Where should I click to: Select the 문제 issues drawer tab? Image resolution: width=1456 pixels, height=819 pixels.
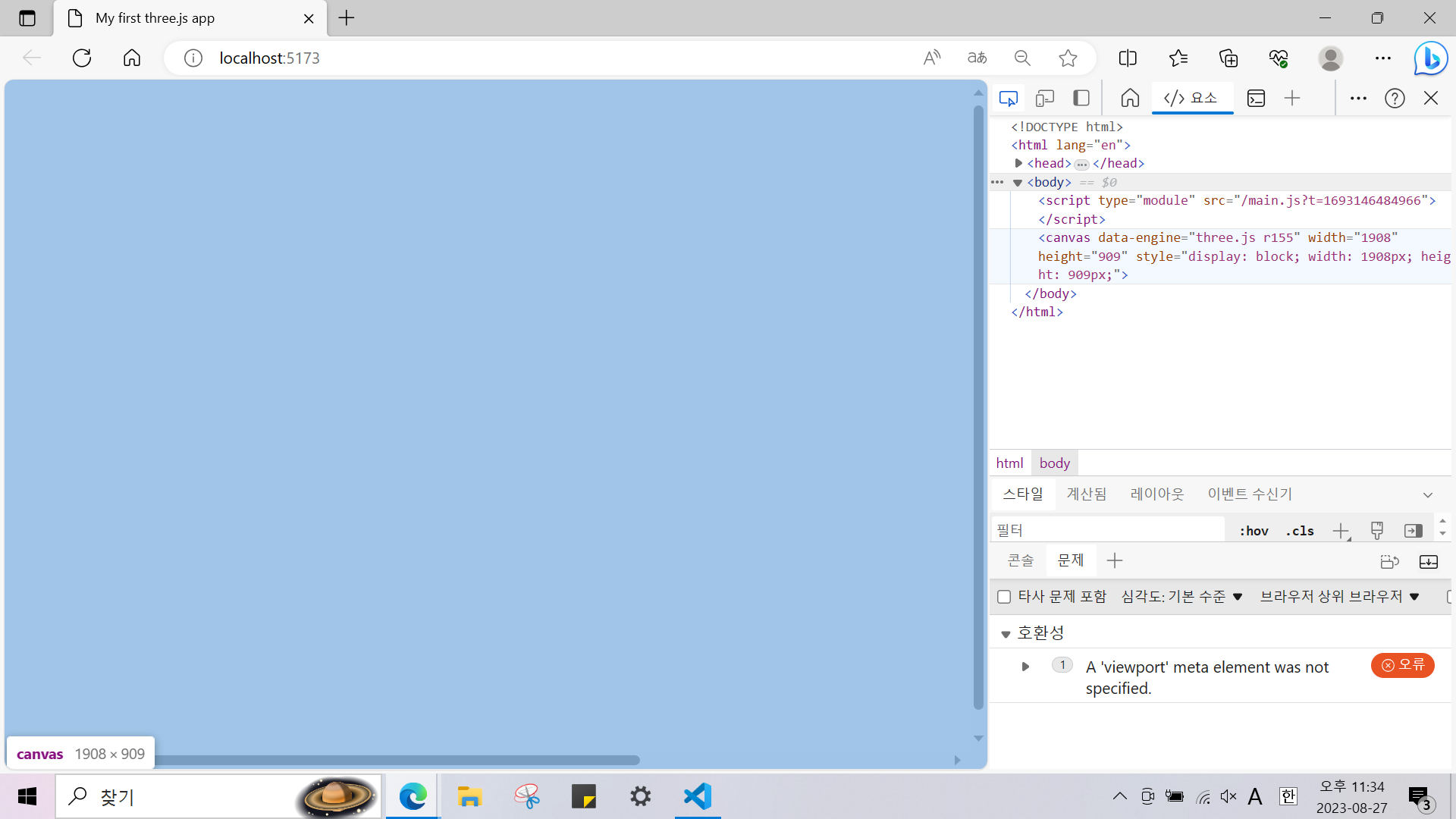click(1071, 561)
